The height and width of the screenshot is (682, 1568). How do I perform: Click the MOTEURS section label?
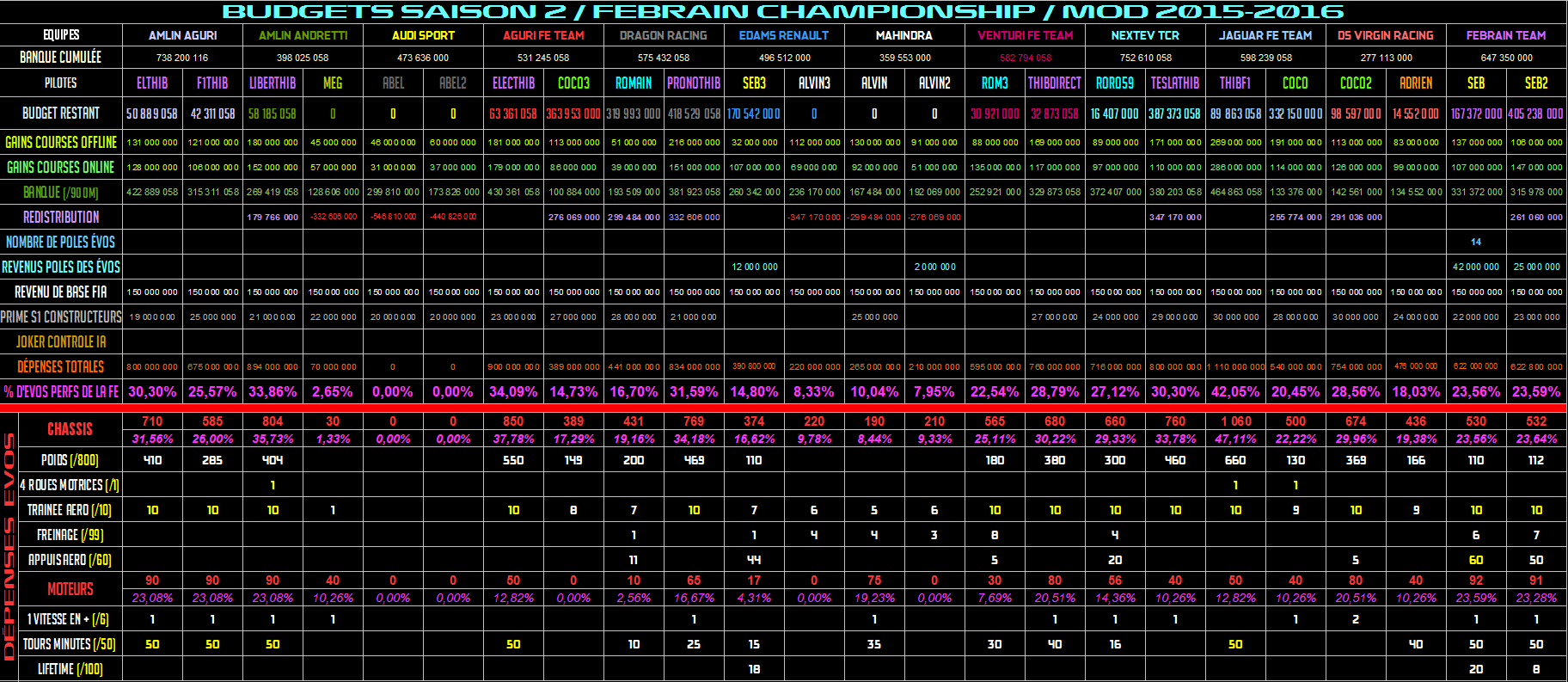(x=70, y=589)
